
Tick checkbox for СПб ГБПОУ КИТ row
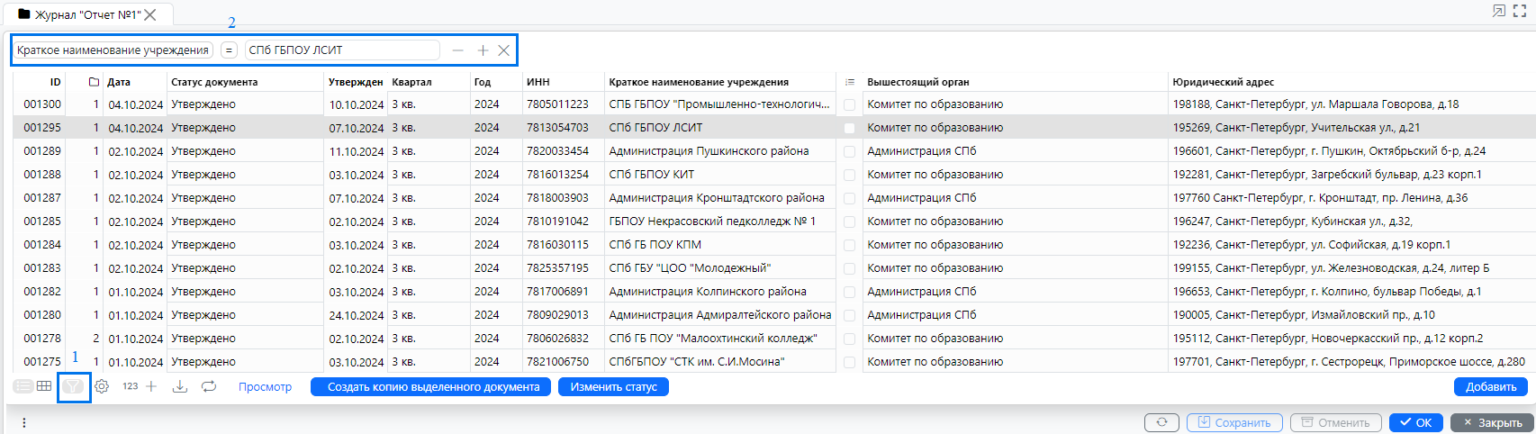(x=849, y=175)
